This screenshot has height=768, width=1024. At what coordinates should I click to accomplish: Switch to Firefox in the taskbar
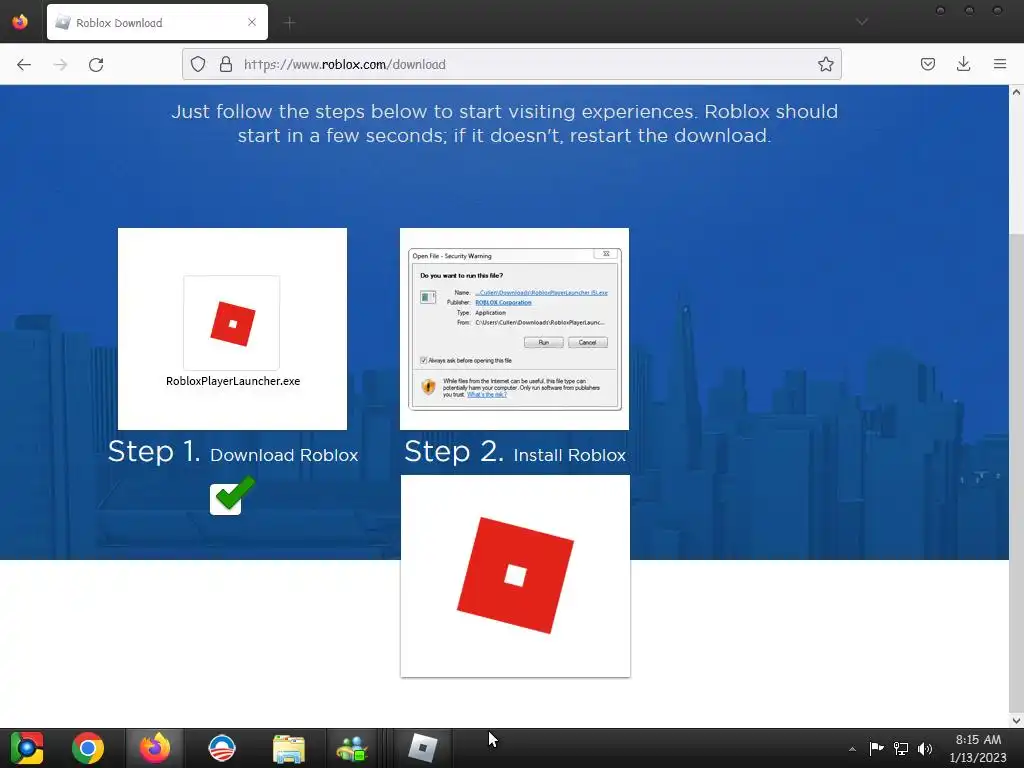[x=155, y=748]
